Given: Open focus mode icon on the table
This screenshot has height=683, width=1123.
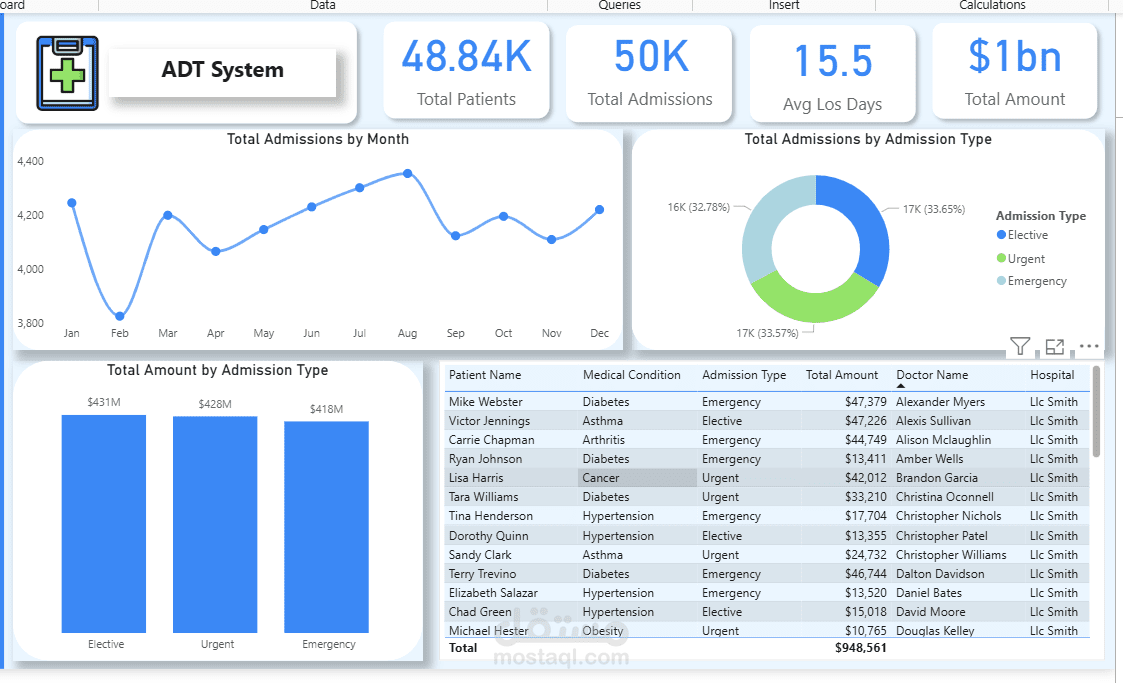Looking at the screenshot, I should (1054, 347).
